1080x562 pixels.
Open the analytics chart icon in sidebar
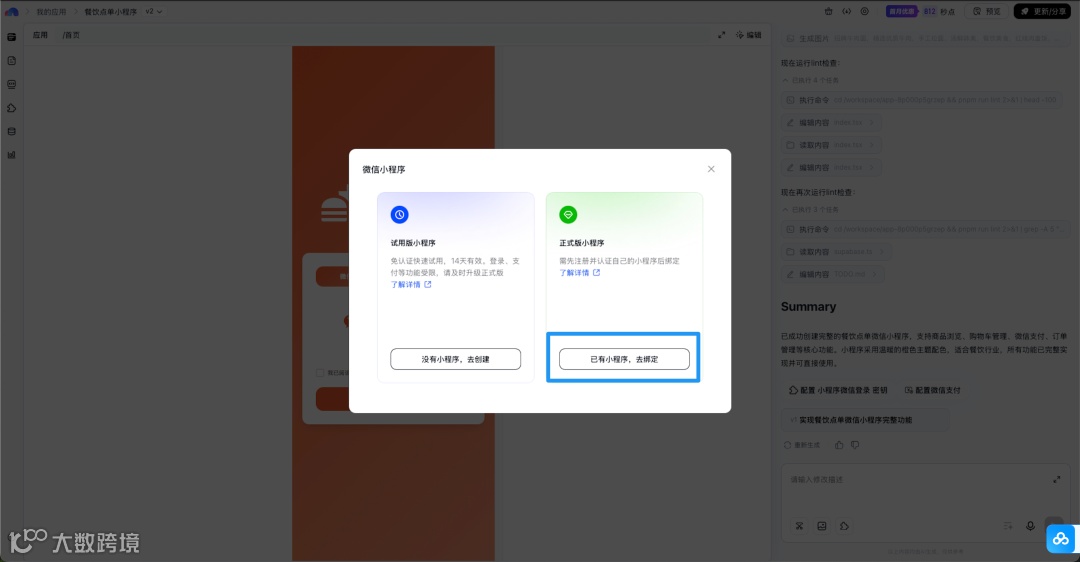click(12, 155)
